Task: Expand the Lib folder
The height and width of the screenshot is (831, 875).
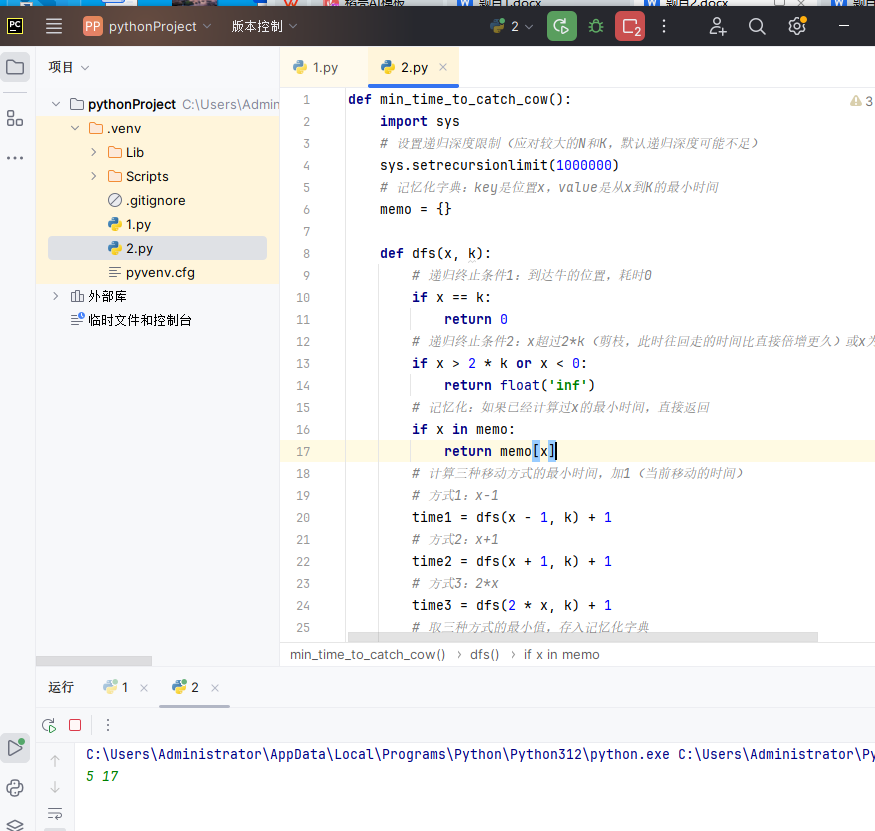Action: click(93, 152)
